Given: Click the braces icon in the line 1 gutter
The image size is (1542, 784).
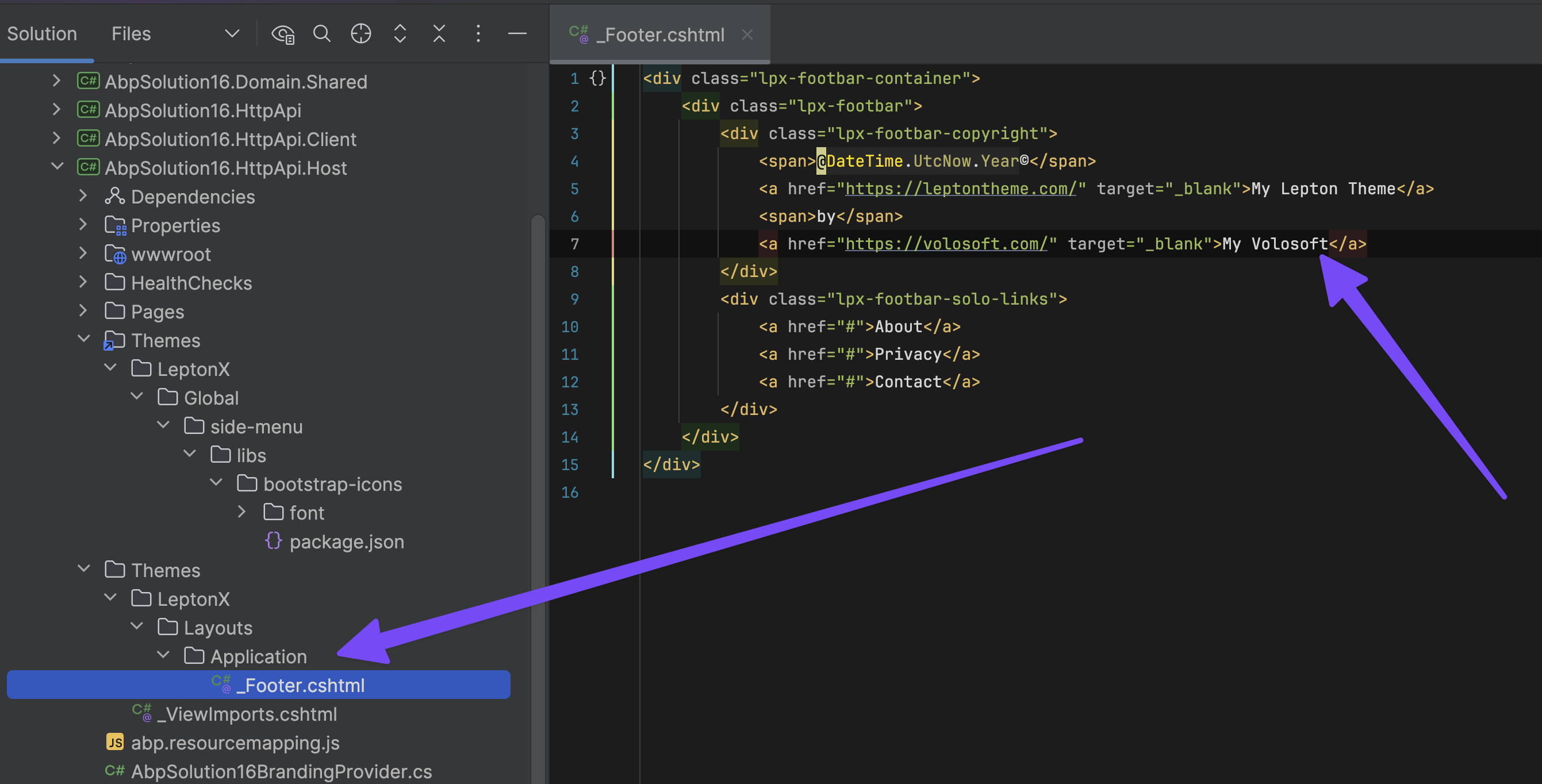Looking at the screenshot, I should coord(597,78).
